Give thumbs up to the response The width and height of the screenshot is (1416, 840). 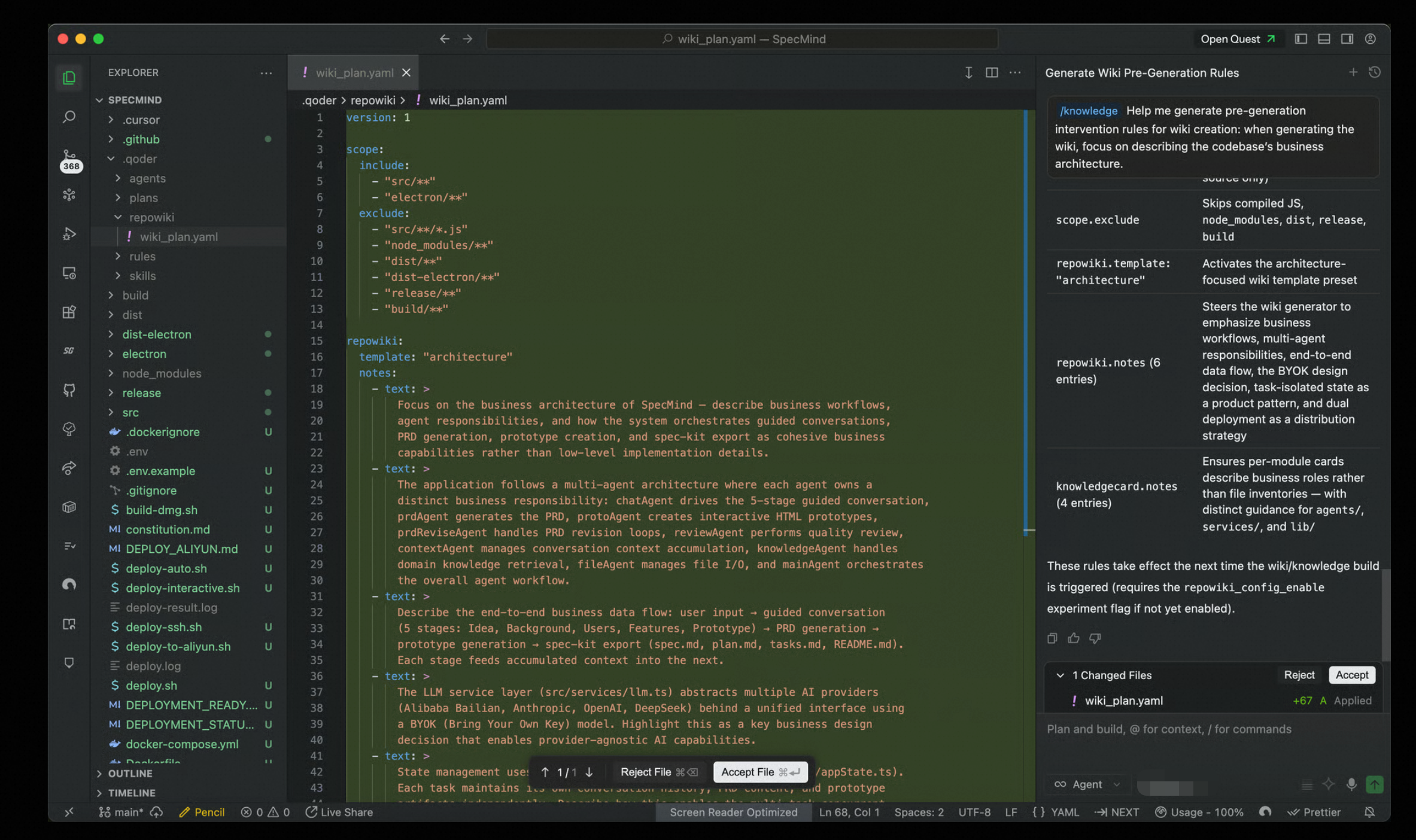(1074, 638)
